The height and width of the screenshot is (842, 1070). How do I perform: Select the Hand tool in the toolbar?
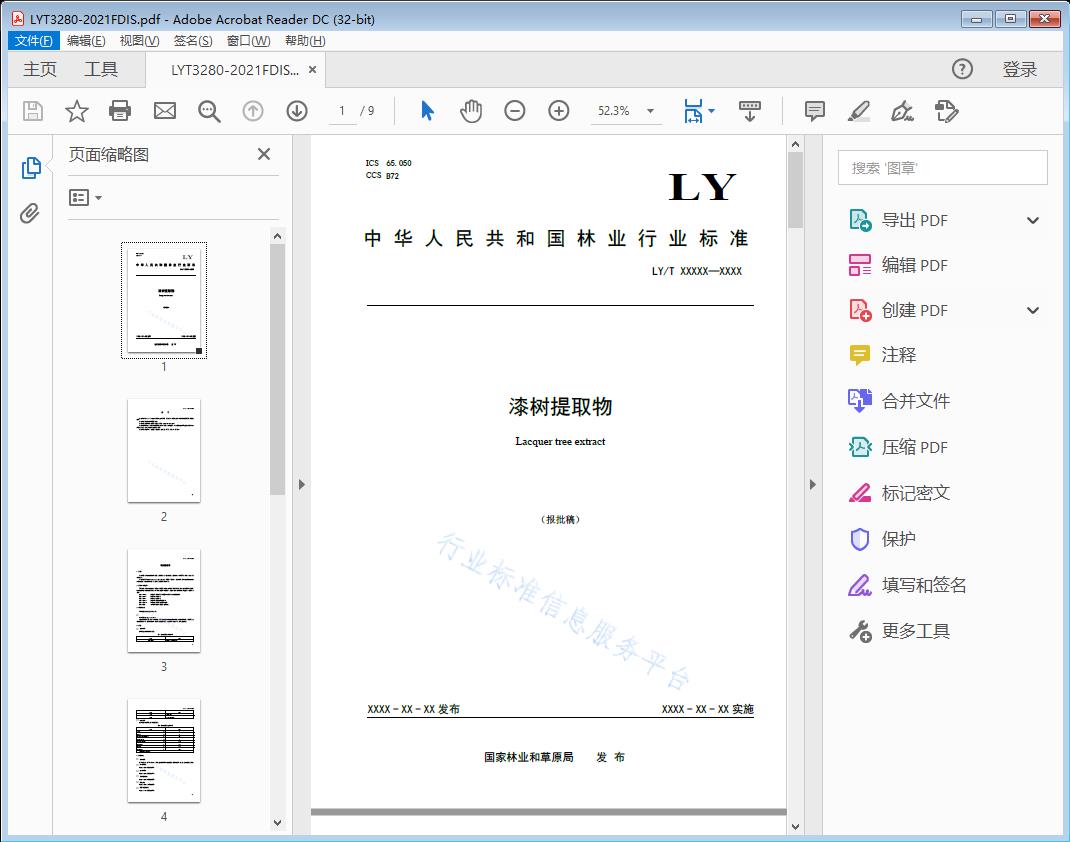[470, 110]
